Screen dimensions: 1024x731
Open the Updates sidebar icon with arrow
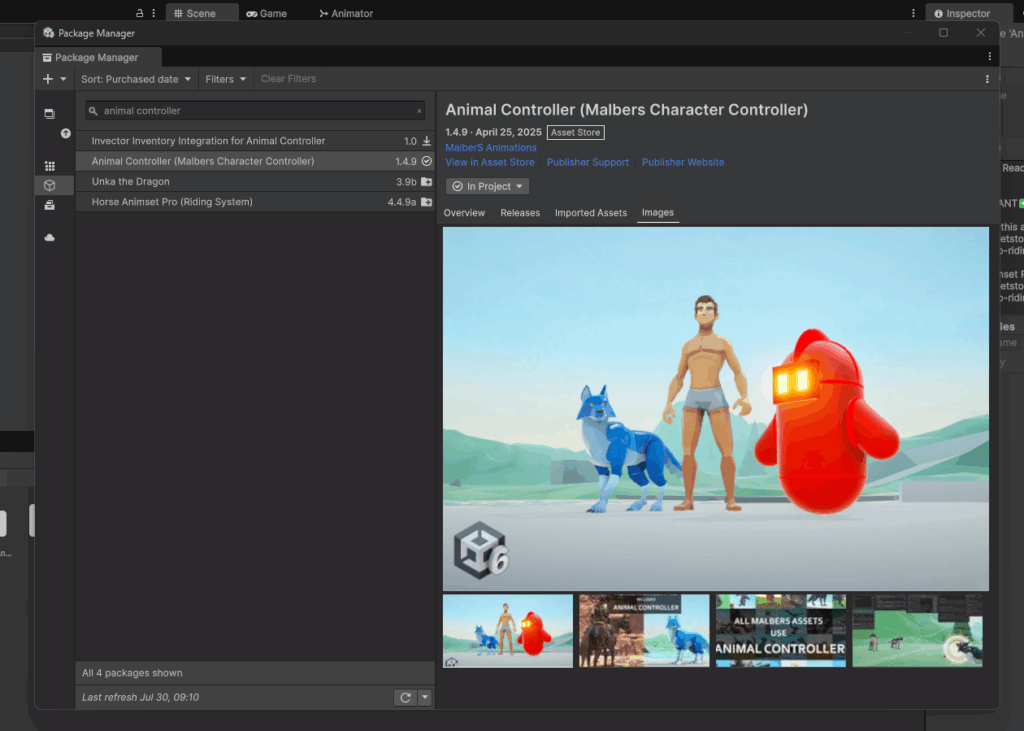point(65,133)
